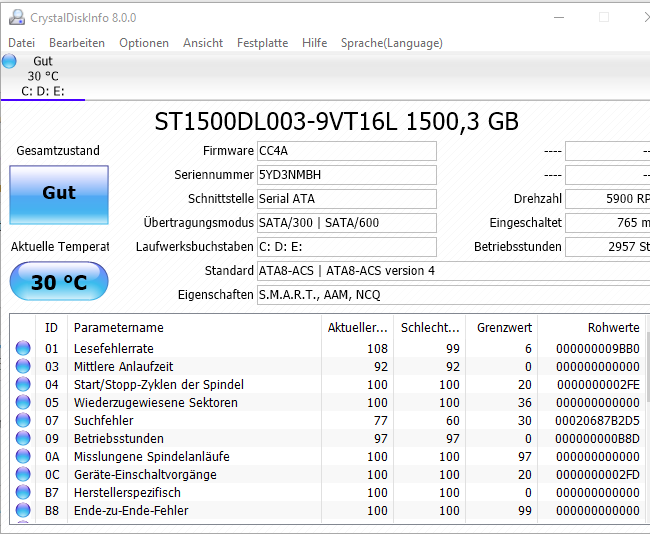Select the Misslungene Spindelanläufe text
Image resolution: width=650 pixels, height=534 pixels.
click(152, 456)
